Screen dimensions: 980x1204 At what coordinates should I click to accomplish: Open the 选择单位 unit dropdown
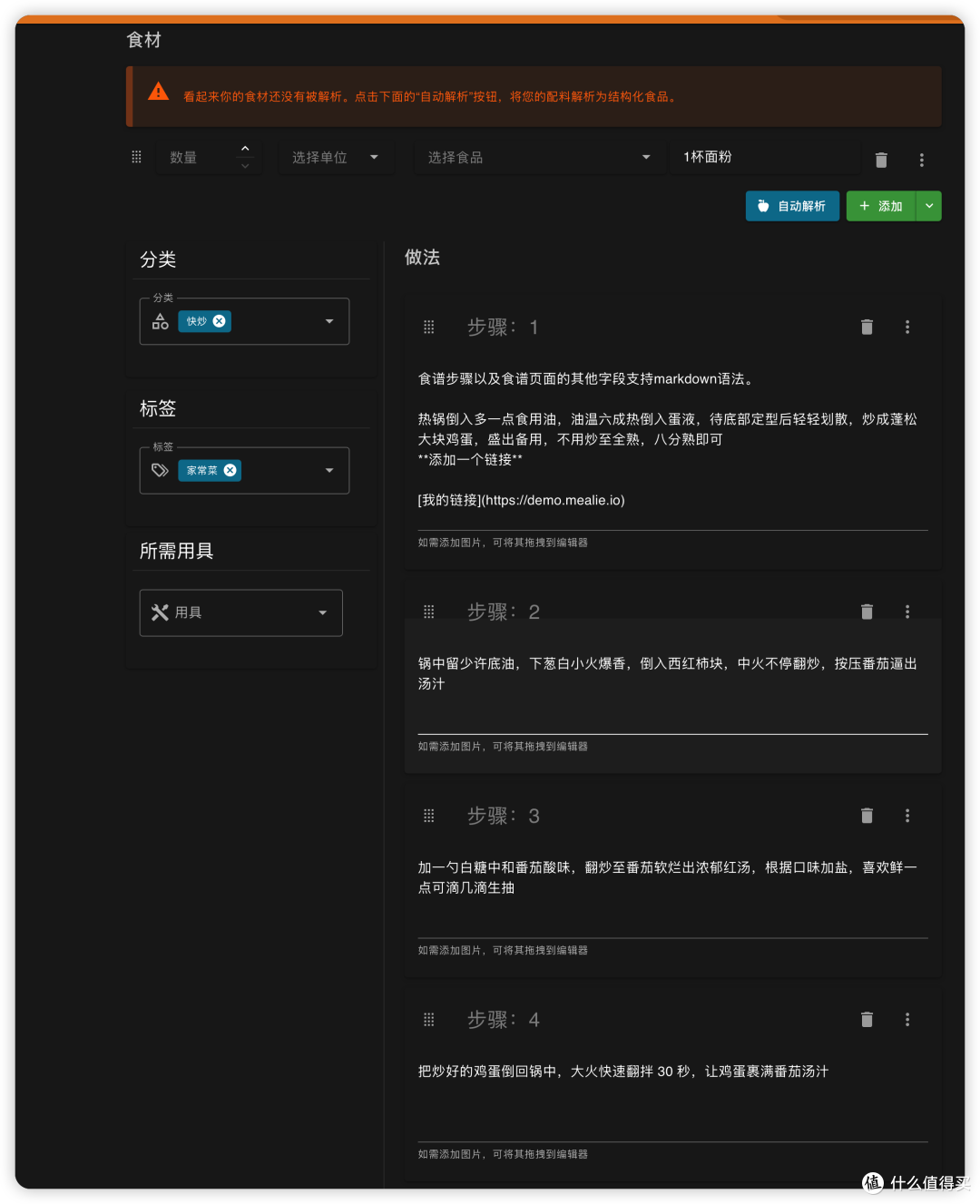pos(336,158)
